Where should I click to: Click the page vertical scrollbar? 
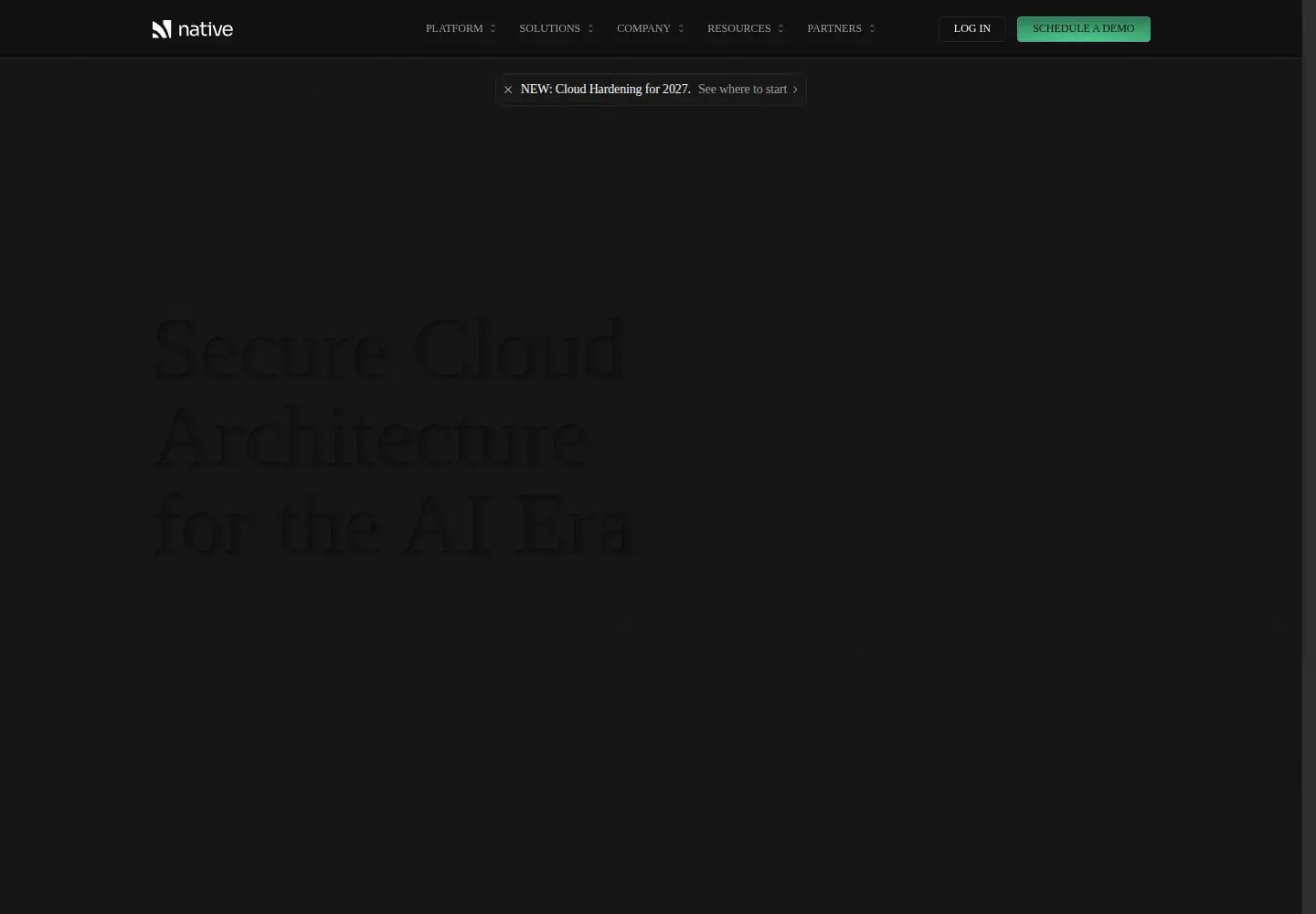pos(1309,457)
